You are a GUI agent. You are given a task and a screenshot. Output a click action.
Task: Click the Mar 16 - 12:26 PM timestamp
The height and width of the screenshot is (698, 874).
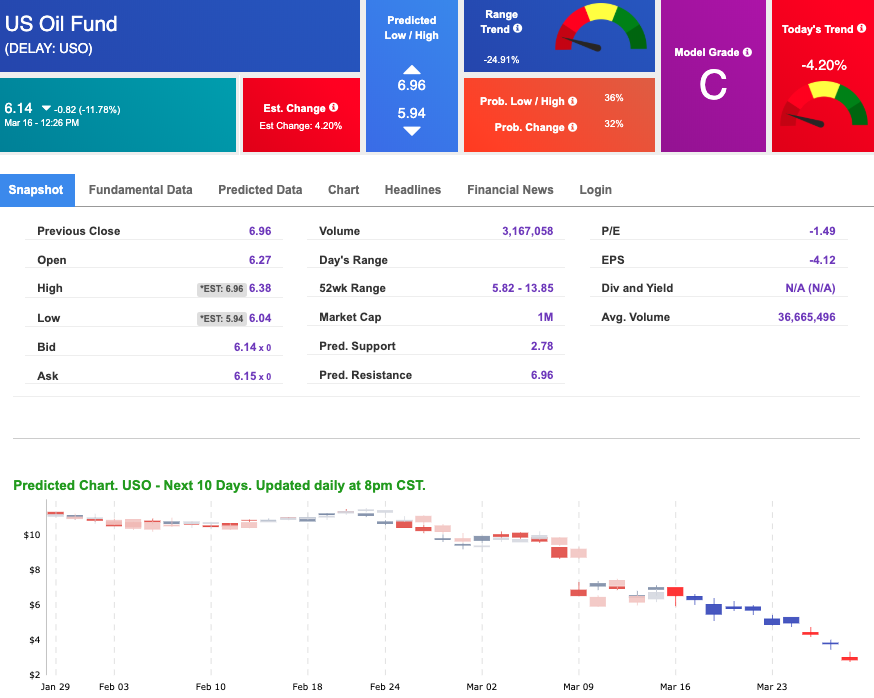(42, 123)
